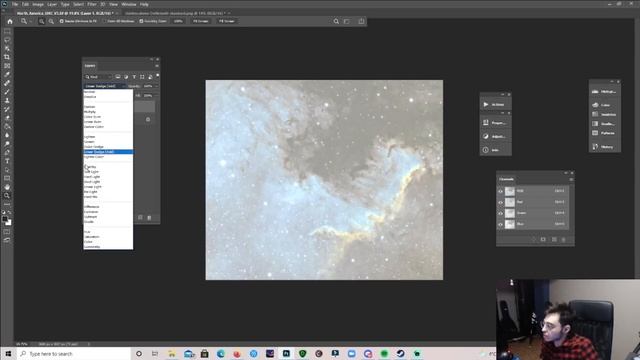640x360 pixels.
Task: Open Edit Toolbar ellipsis in toolbox
Action: point(7,204)
